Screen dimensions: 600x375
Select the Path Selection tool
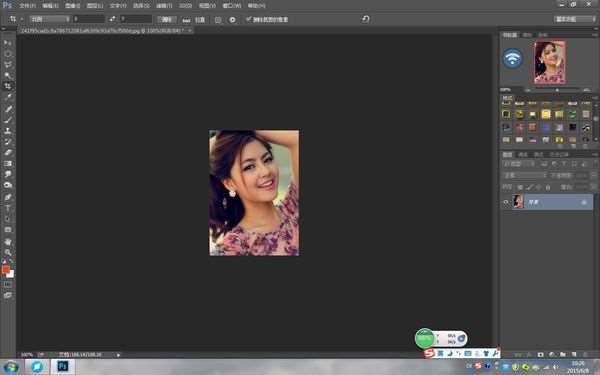click(x=8, y=219)
